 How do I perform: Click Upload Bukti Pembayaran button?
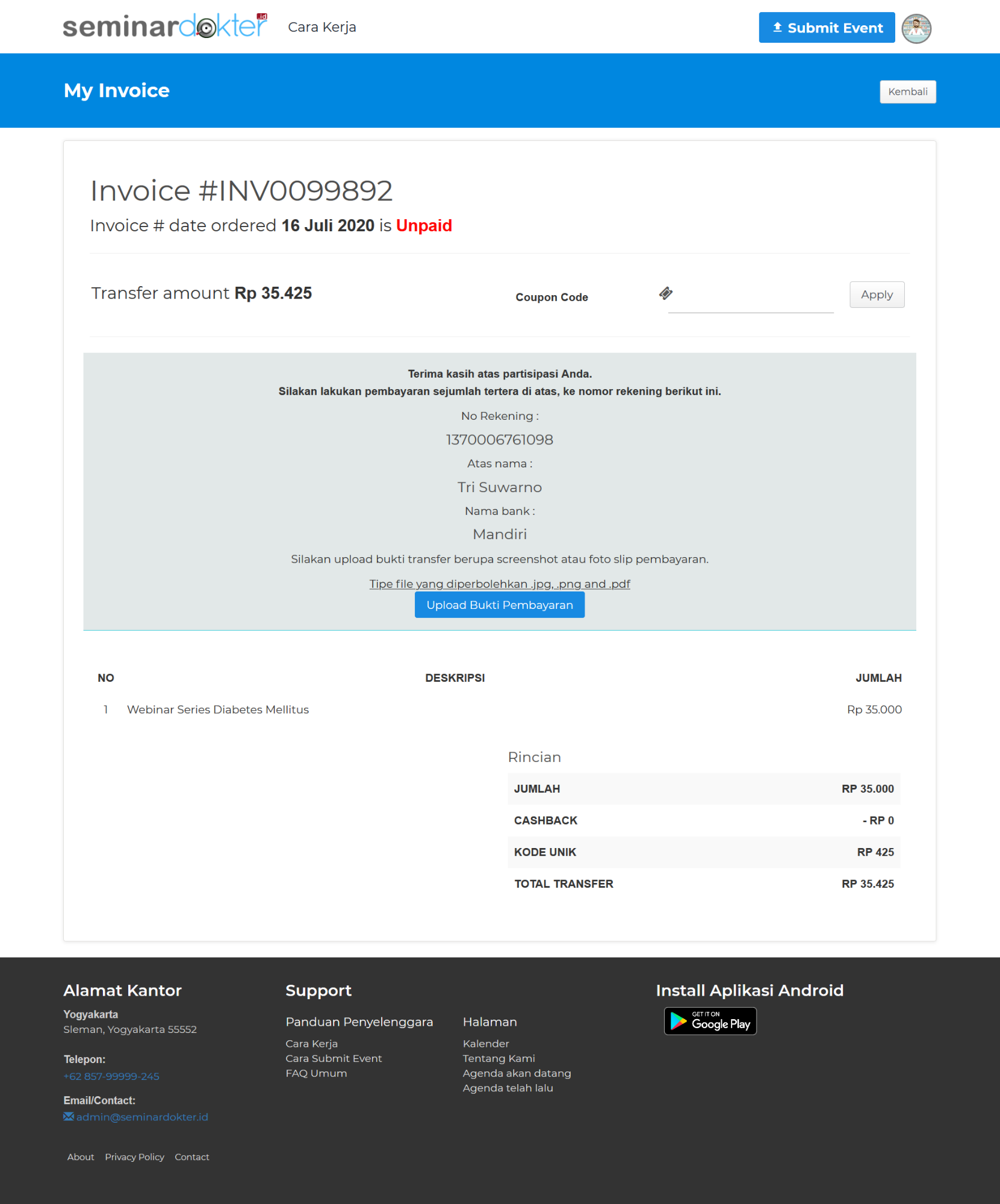point(499,605)
